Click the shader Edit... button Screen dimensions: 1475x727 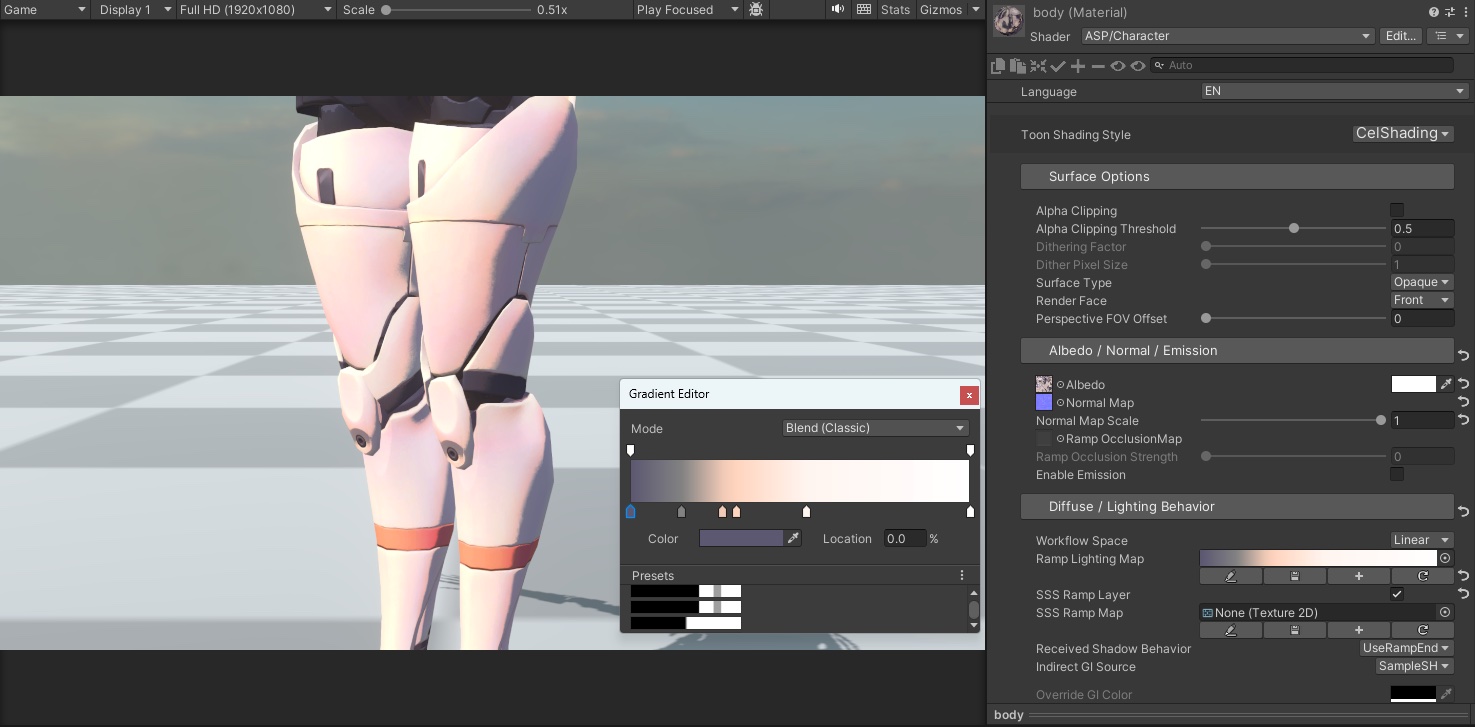pyautogui.click(x=1400, y=36)
